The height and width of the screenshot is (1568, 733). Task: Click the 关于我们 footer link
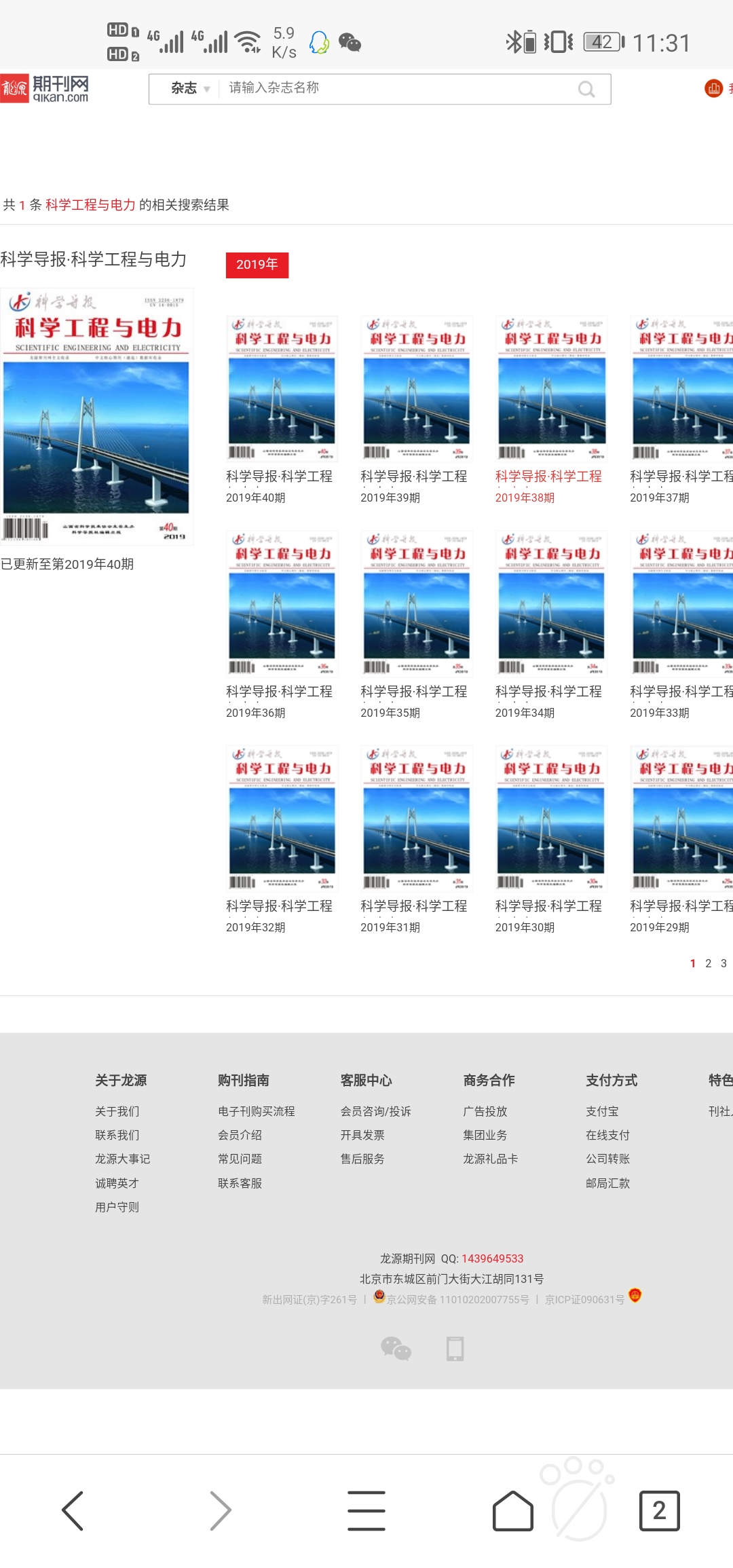pos(117,1111)
